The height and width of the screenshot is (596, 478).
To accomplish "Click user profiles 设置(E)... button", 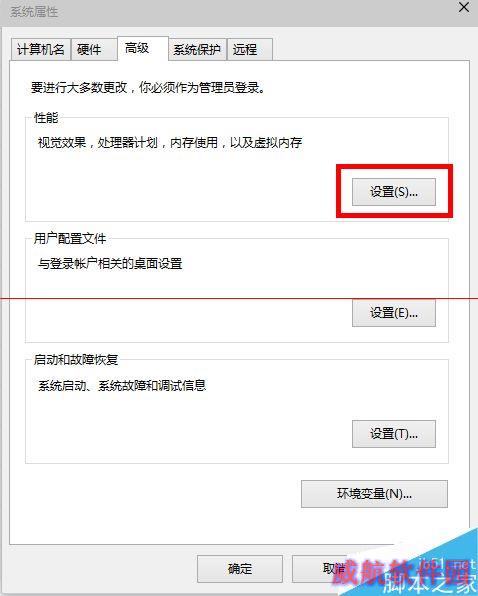I will pos(394,313).
